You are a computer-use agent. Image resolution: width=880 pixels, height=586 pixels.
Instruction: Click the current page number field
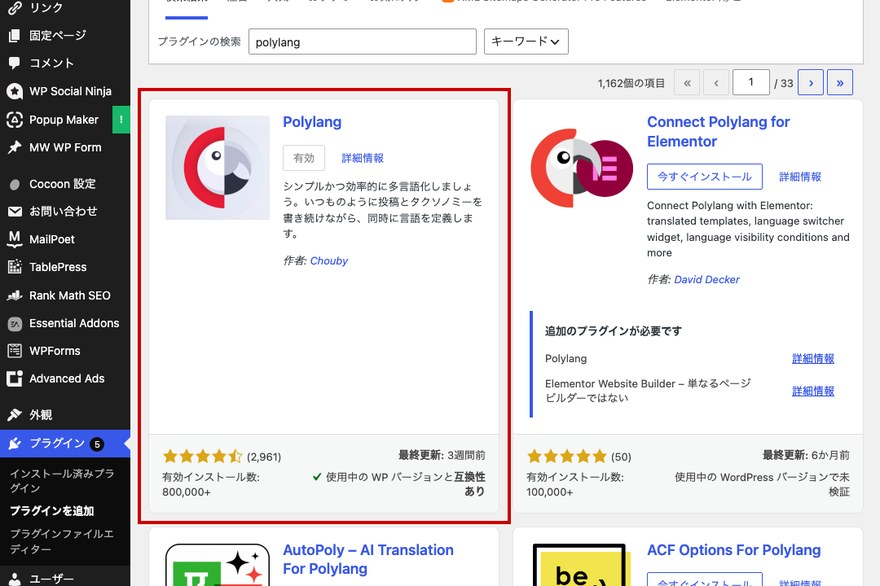751,83
